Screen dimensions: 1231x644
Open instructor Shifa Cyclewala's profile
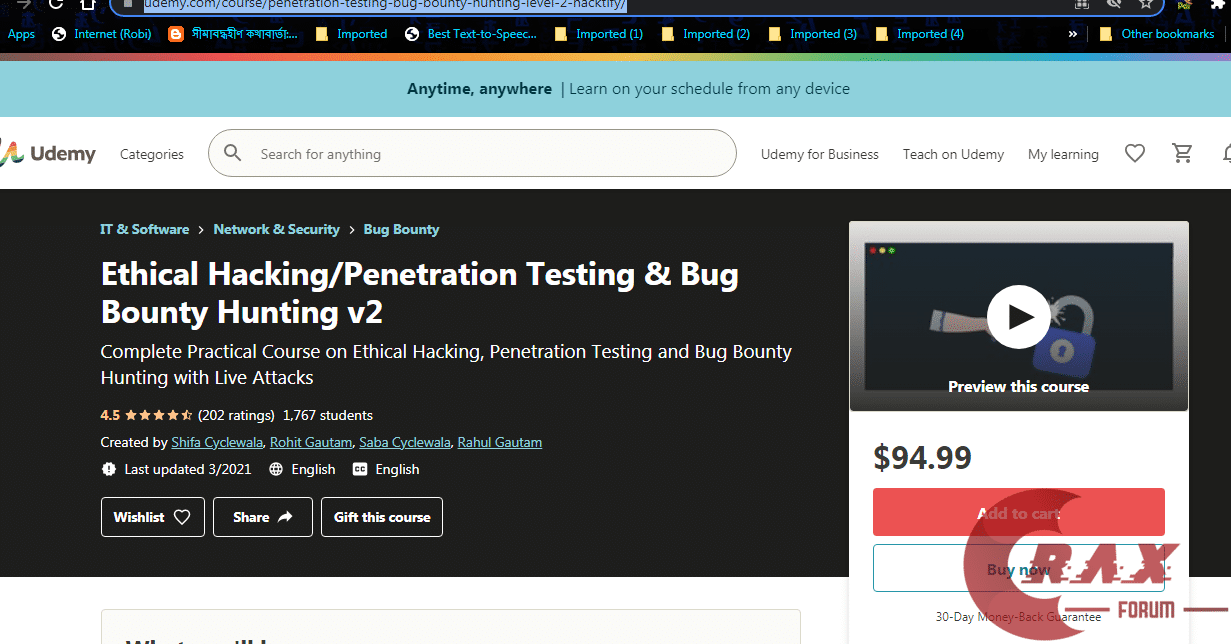pos(218,442)
